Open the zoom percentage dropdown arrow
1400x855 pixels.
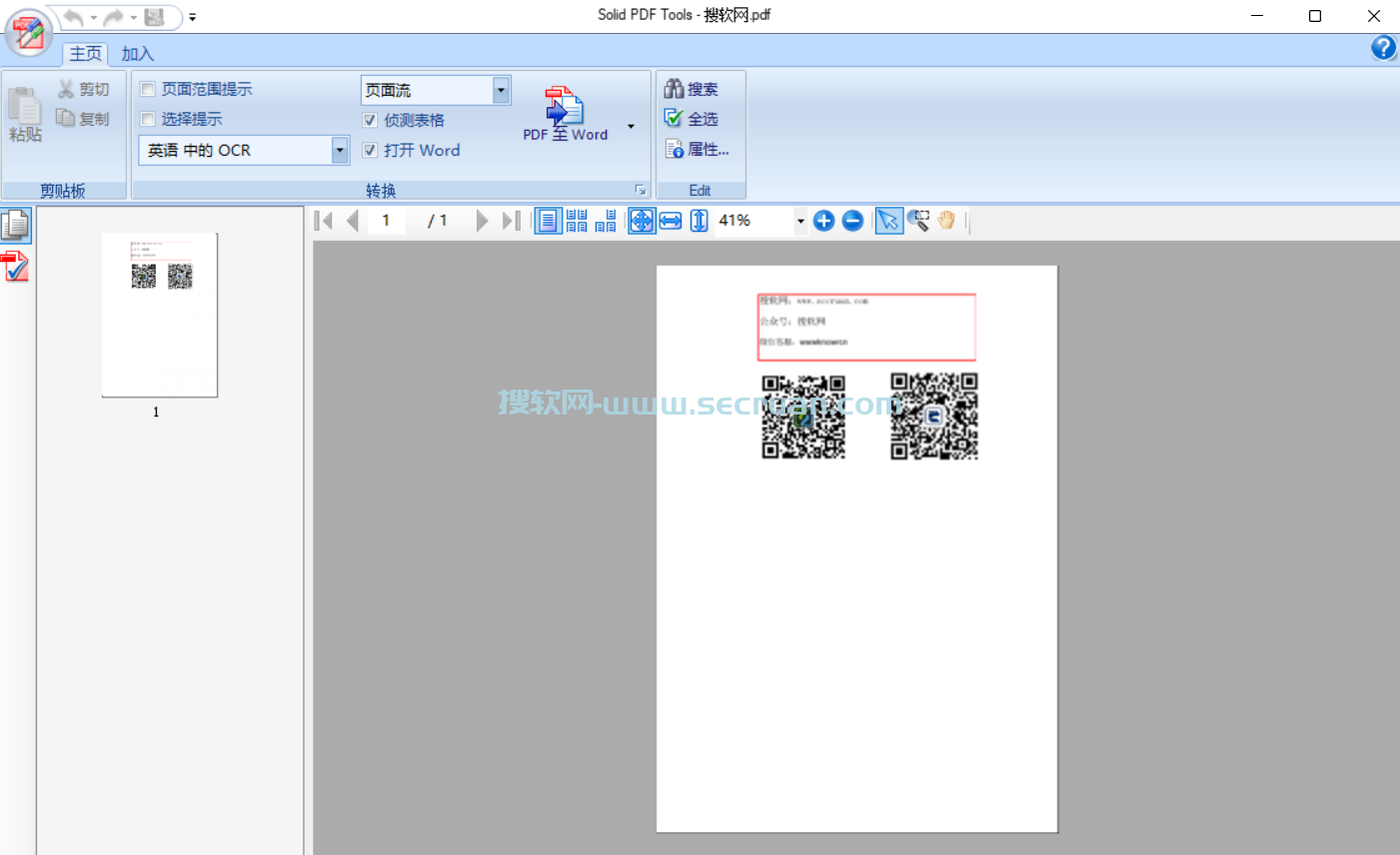click(x=800, y=222)
